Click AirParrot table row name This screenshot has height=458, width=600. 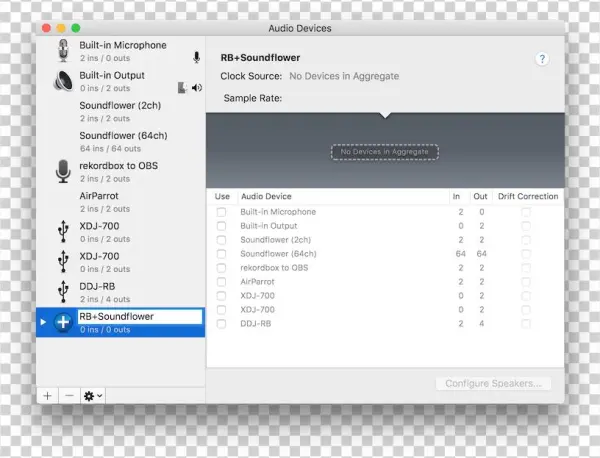pos(257,282)
